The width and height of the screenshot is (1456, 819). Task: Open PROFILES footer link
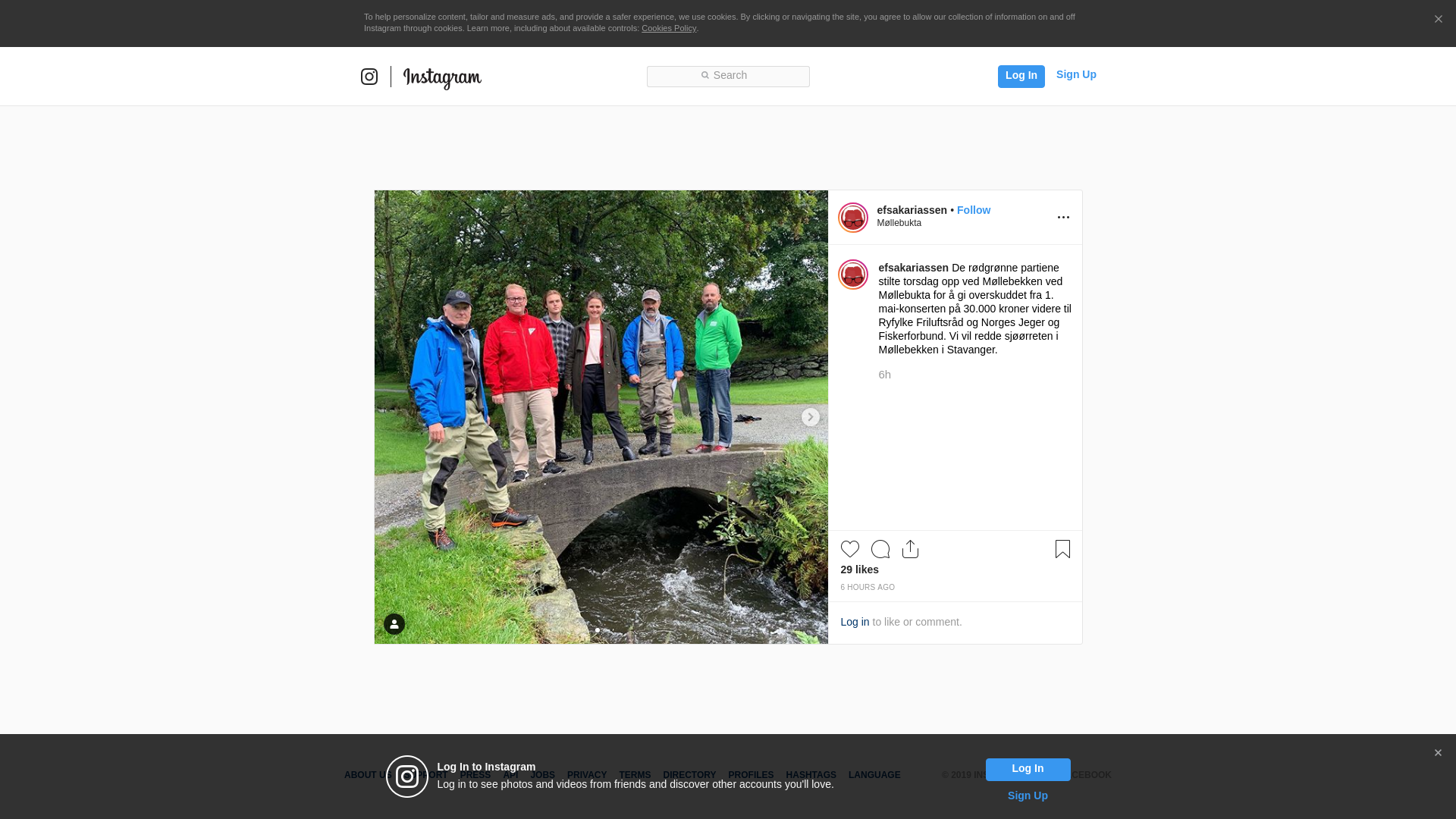(751, 775)
